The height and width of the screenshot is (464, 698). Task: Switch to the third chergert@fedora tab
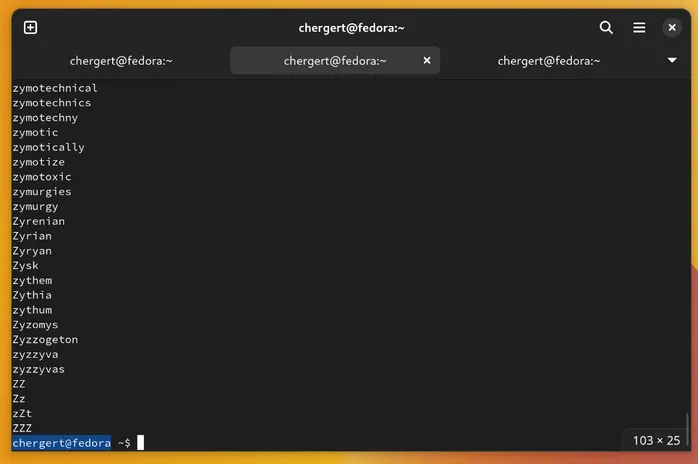click(549, 61)
